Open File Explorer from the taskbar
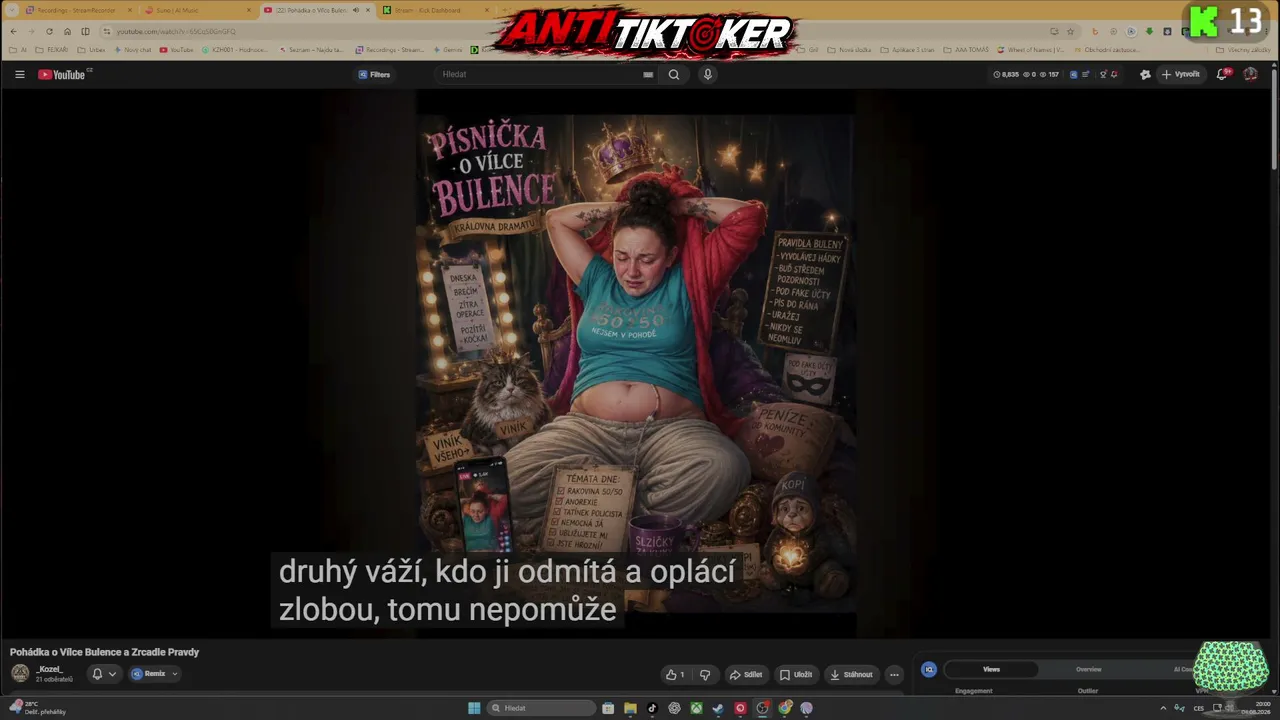 tap(630, 708)
